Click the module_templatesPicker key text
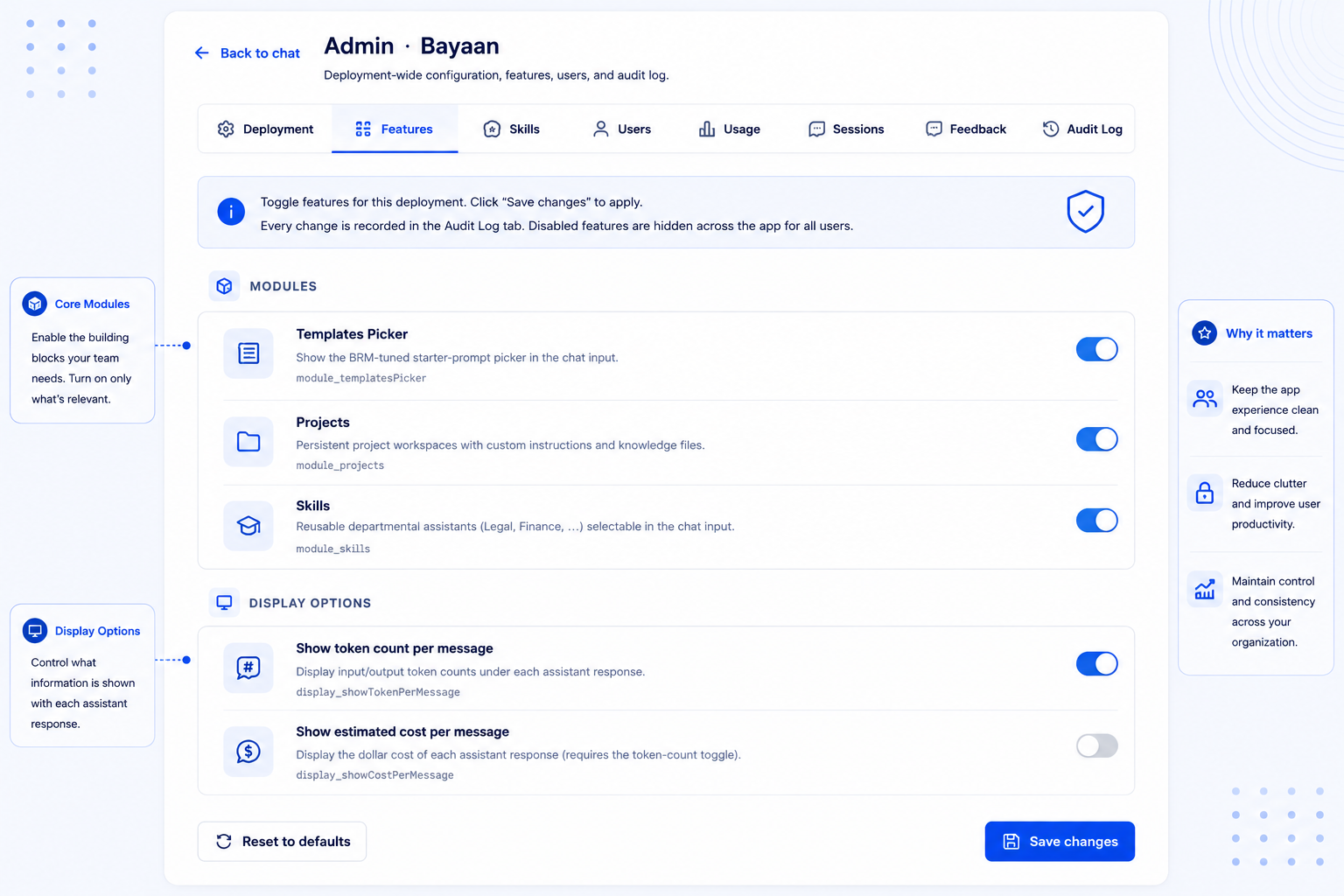1344x896 pixels. (x=361, y=378)
